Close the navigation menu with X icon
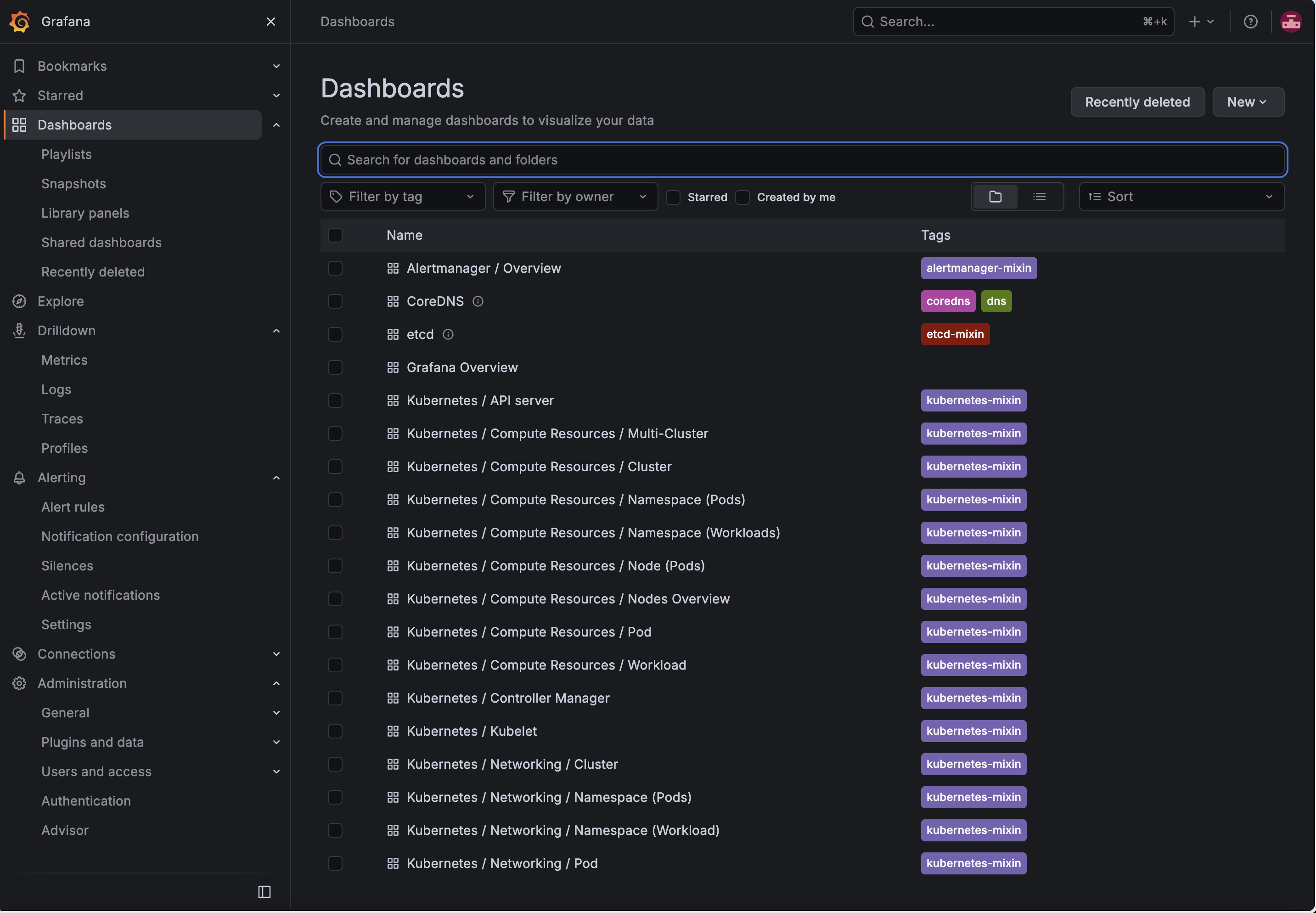The height and width of the screenshot is (913, 1316). (x=271, y=22)
